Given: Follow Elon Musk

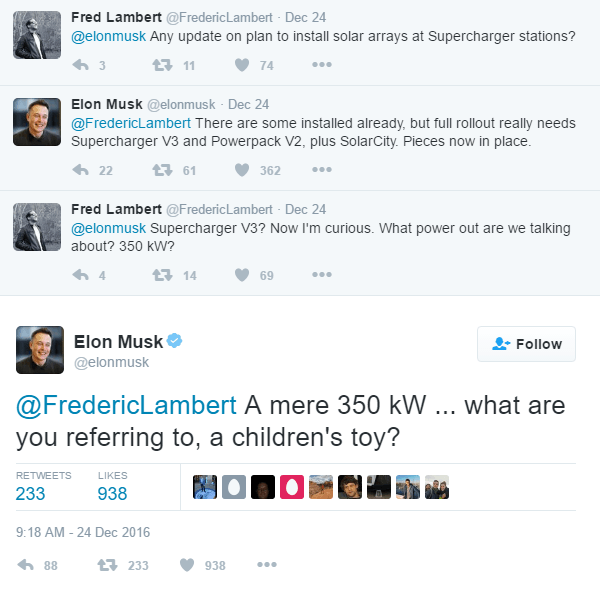Looking at the screenshot, I should [x=526, y=344].
